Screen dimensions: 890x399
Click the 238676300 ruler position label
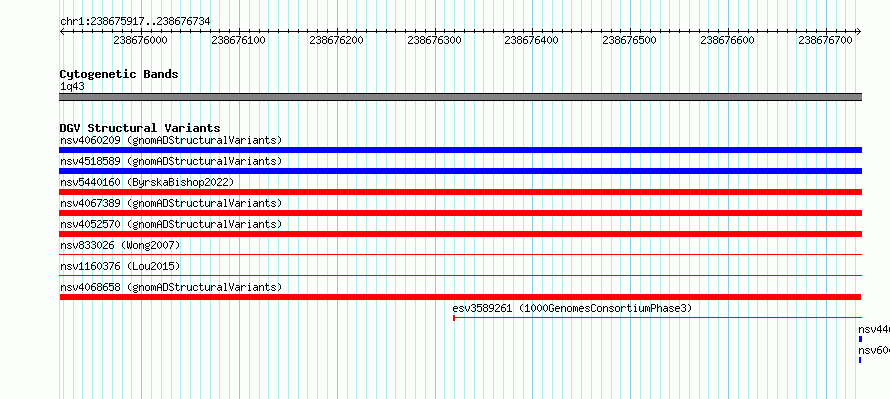click(435, 40)
